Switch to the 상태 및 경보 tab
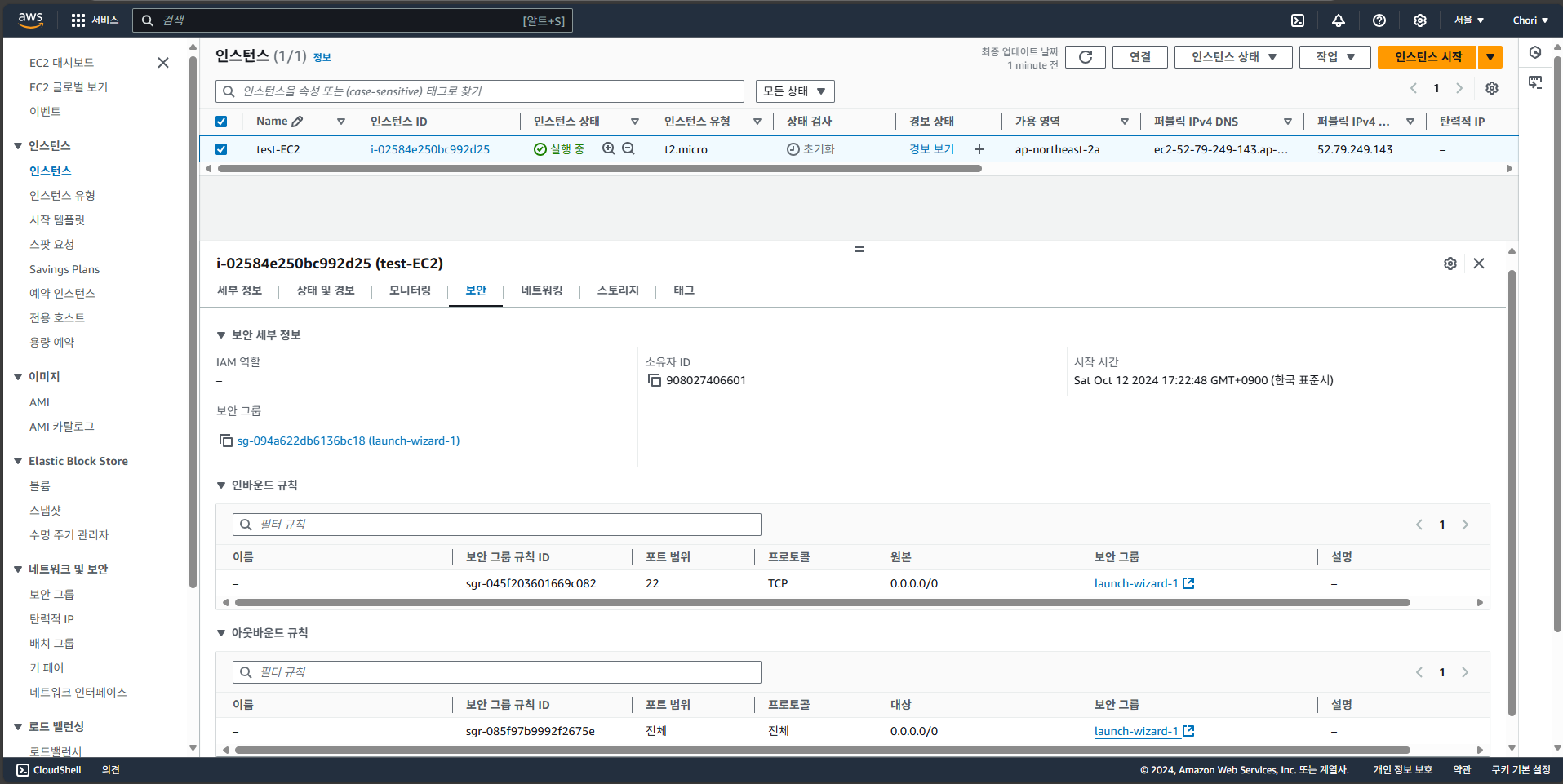Viewport: 1563px width, 784px height. coord(326,290)
